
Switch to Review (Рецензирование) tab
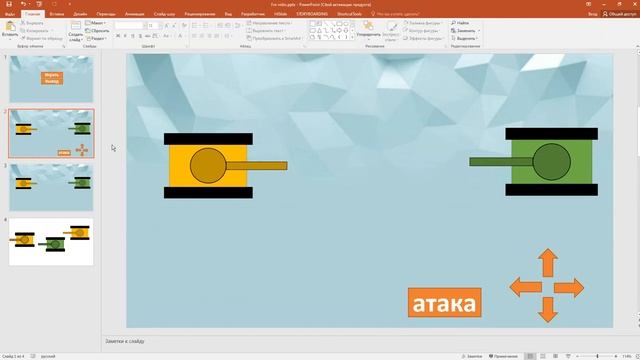click(x=200, y=14)
